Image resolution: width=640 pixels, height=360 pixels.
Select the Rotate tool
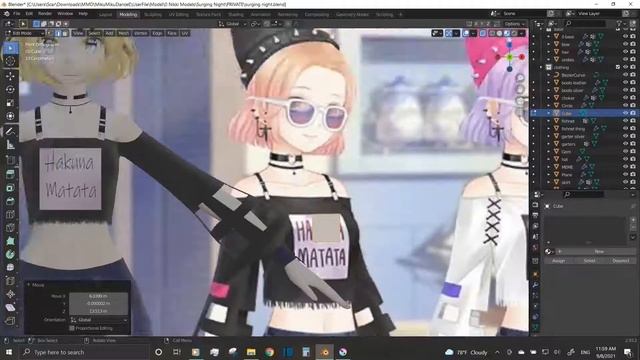(10, 89)
